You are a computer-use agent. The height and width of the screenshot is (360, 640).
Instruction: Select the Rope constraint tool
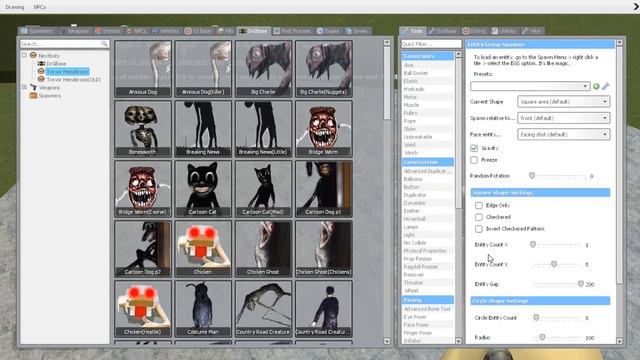[x=427, y=121]
